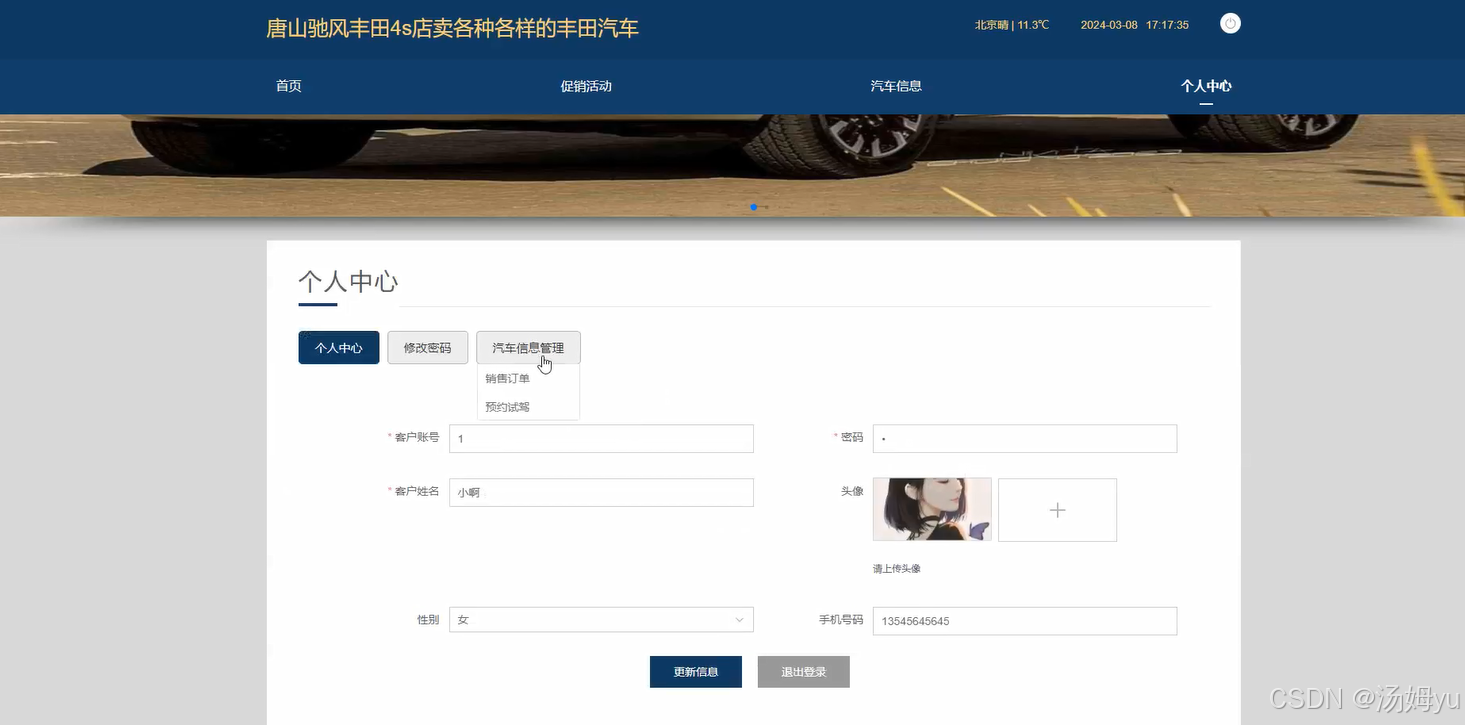Click the 密码 input field
Viewport: 1465px width, 725px height.
1025,439
